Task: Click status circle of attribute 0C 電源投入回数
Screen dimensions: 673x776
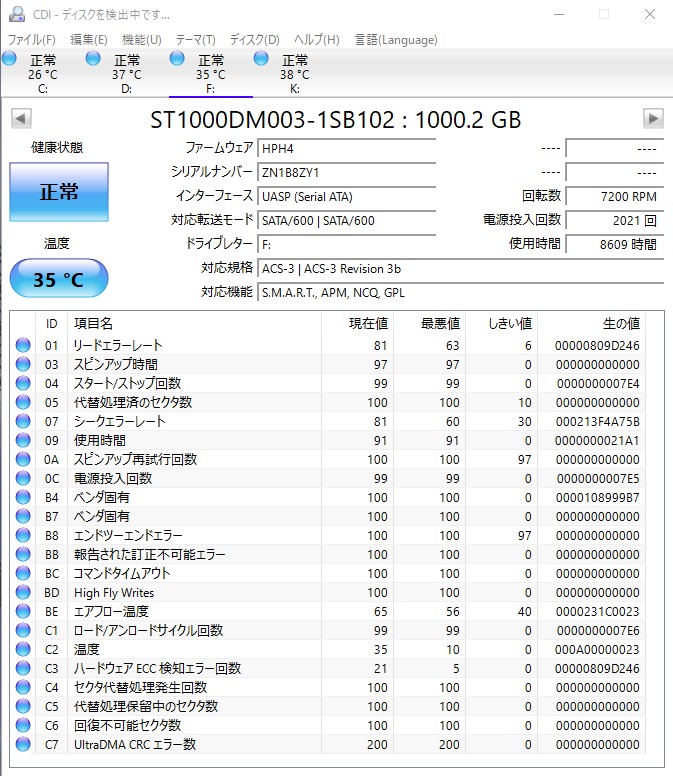Action: point(23,478)
